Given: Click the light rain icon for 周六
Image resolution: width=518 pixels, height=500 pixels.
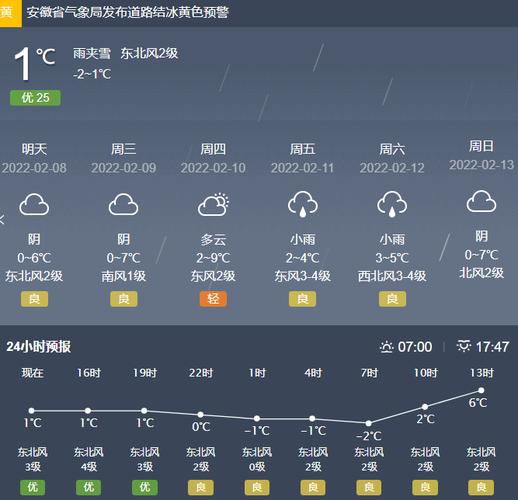Looking at the screenshot, I should pos(392,204).
